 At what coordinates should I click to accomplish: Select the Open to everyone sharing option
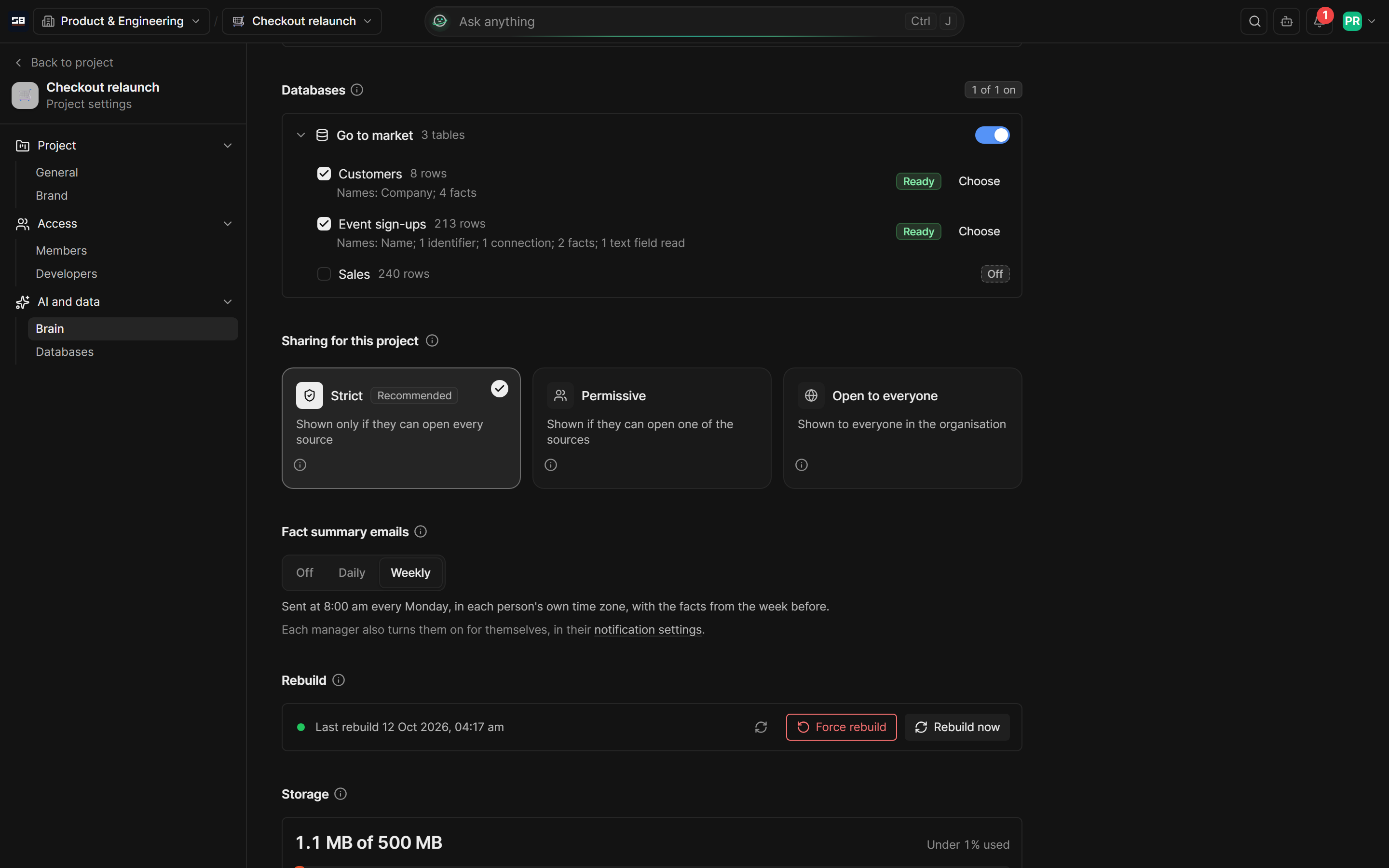tap(902, 428)
